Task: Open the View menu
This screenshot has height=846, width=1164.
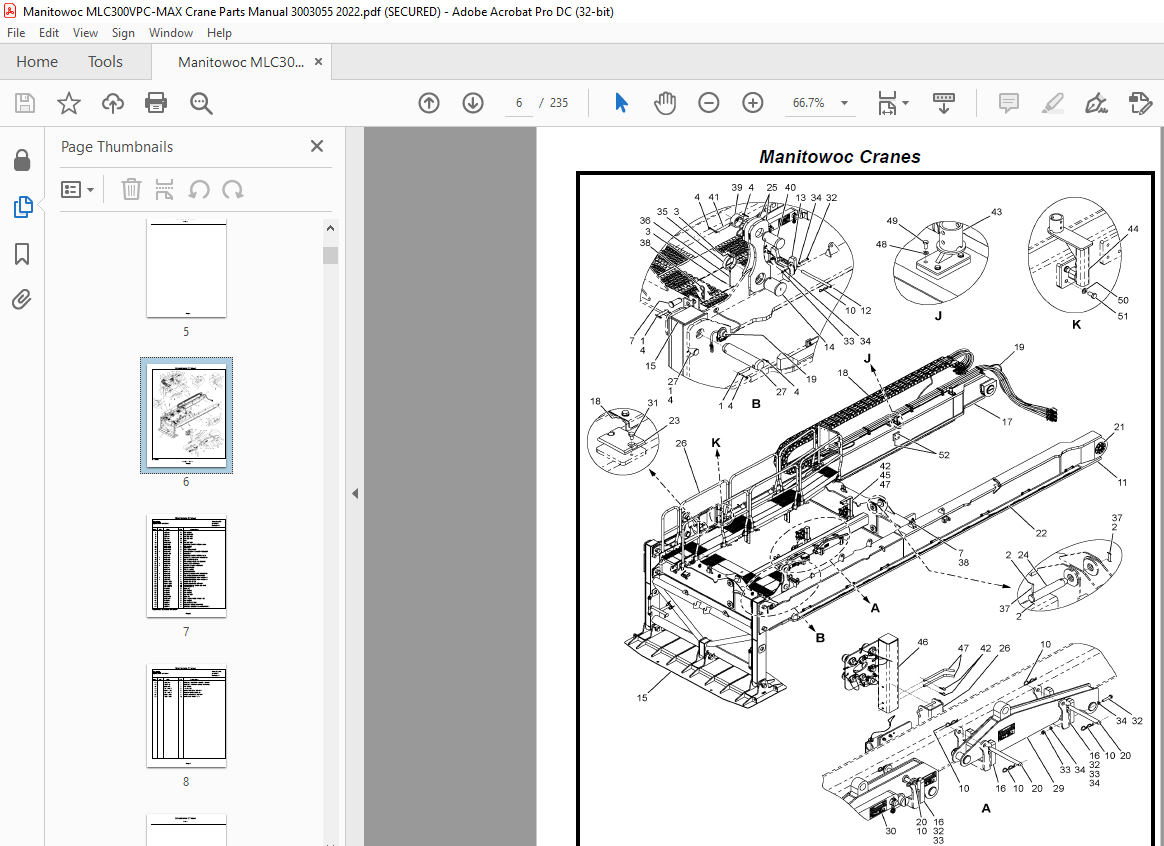Action: 85,33
